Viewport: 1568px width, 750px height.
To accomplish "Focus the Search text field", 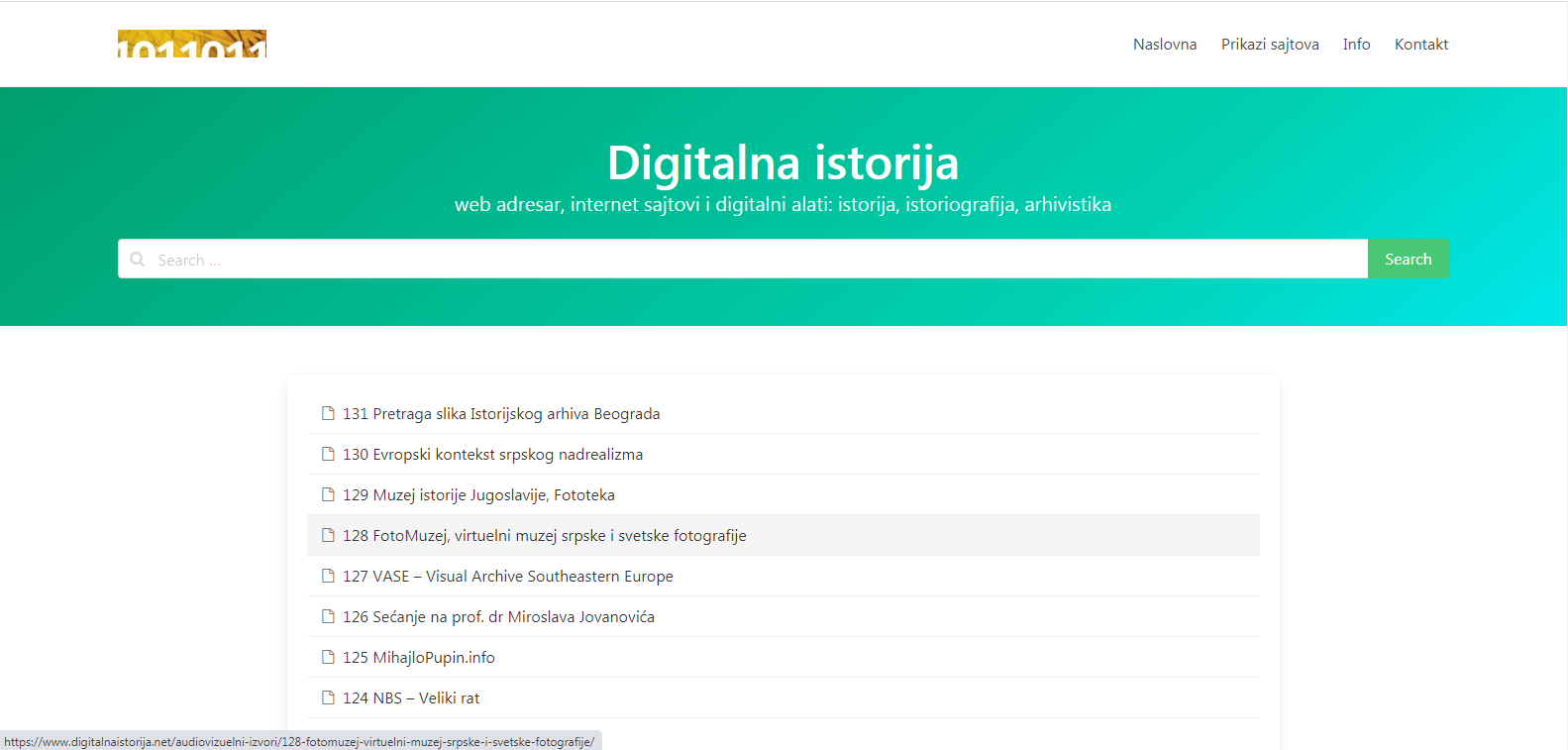I will coord(743,259).
